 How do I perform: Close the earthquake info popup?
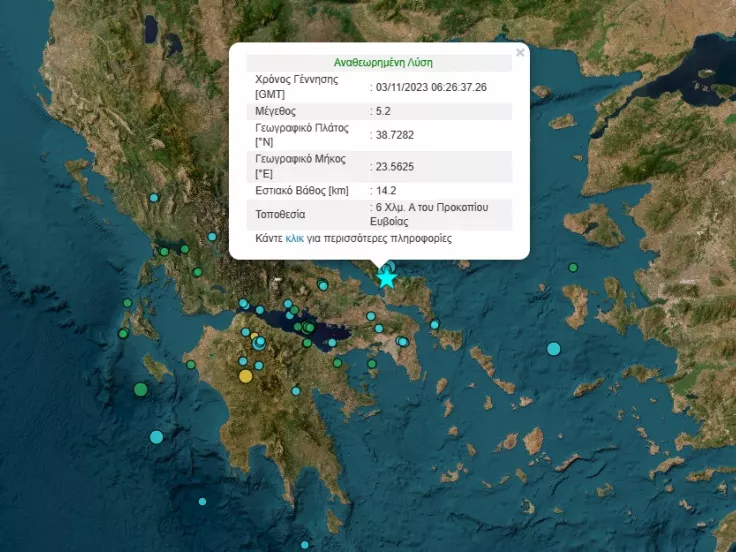click(519, 53)
